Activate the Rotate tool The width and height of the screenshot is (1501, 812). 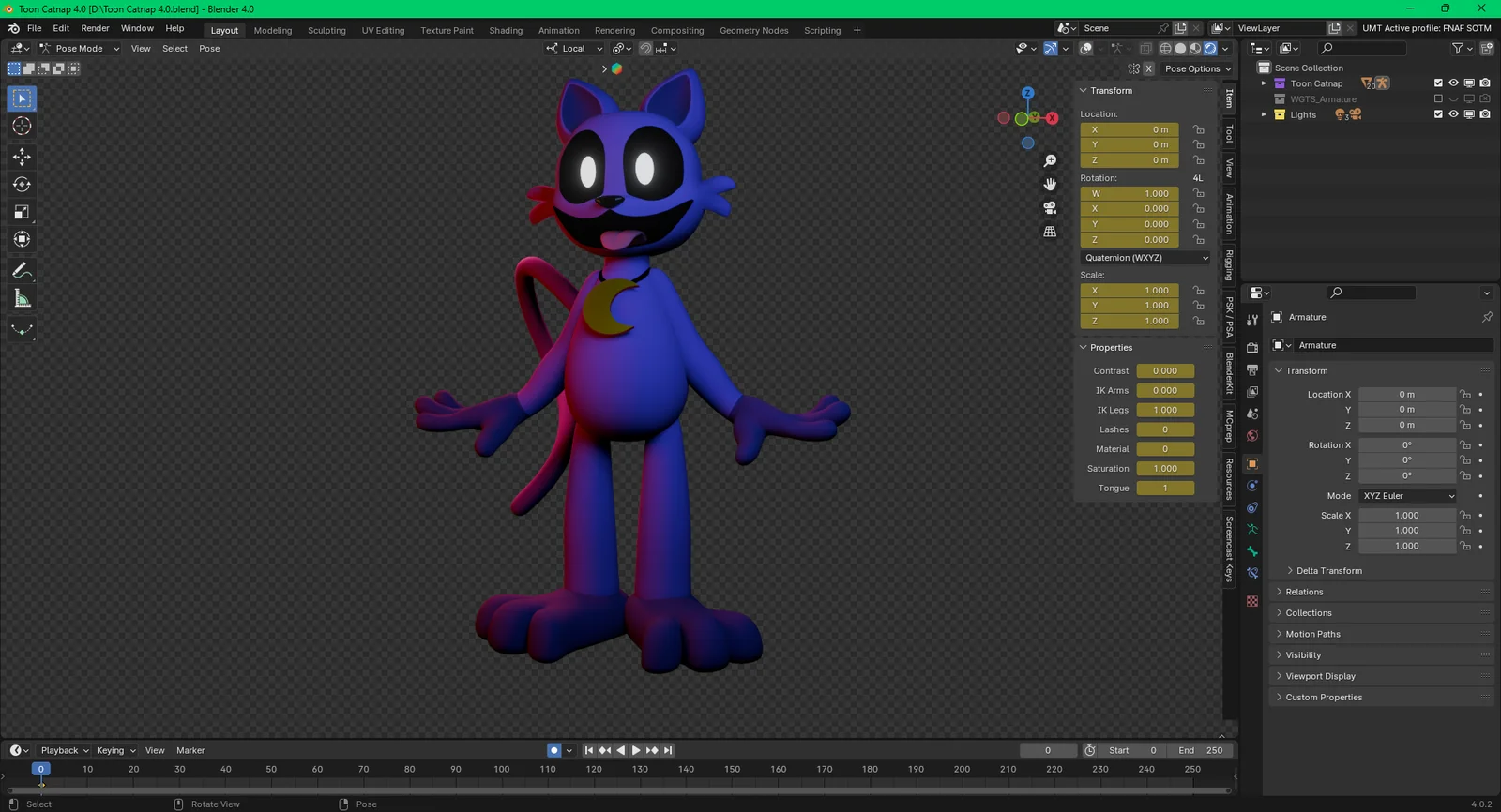click(x=22, y=185)
